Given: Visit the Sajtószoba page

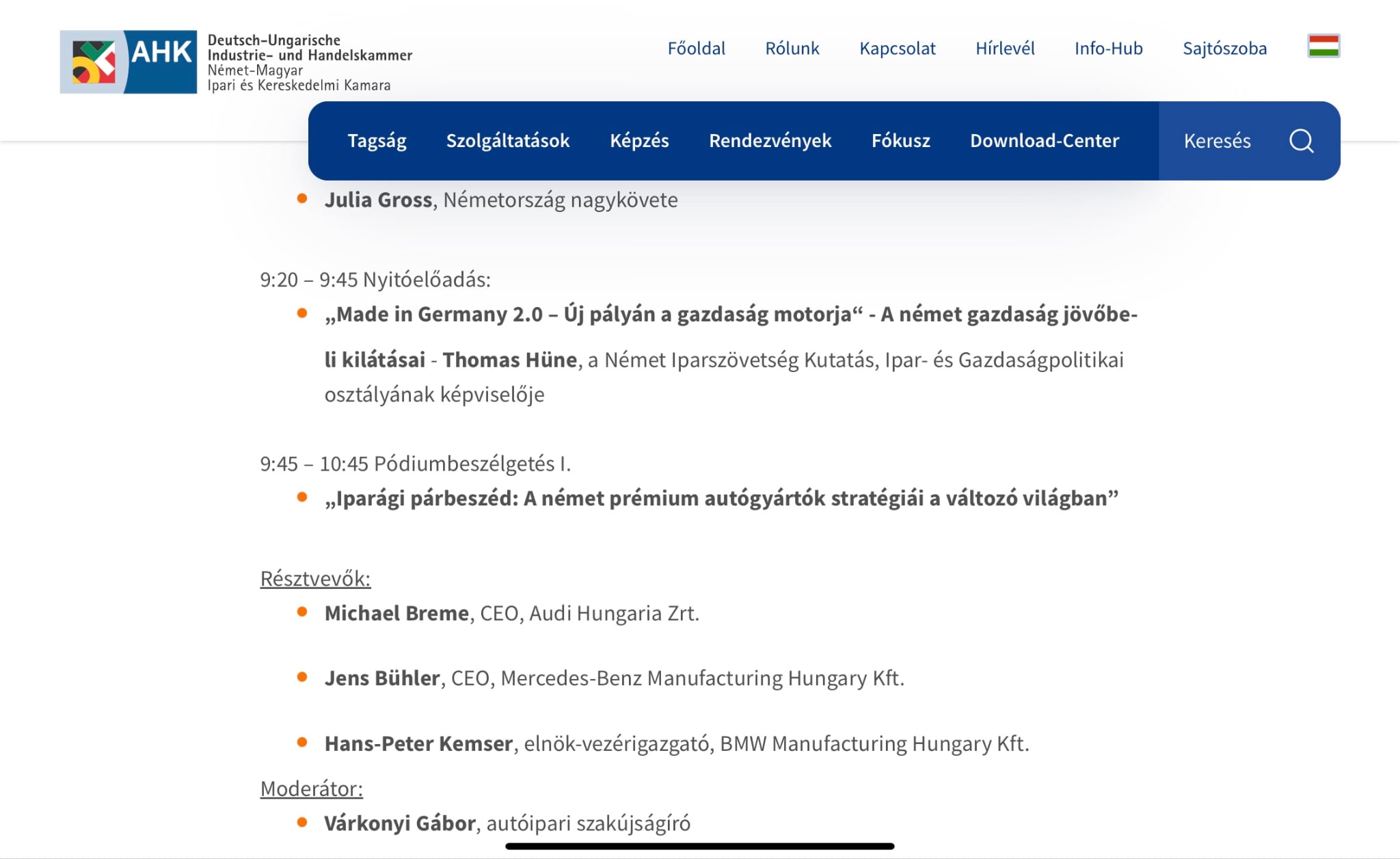Looking at the screenshot, I should point(1224,49).
